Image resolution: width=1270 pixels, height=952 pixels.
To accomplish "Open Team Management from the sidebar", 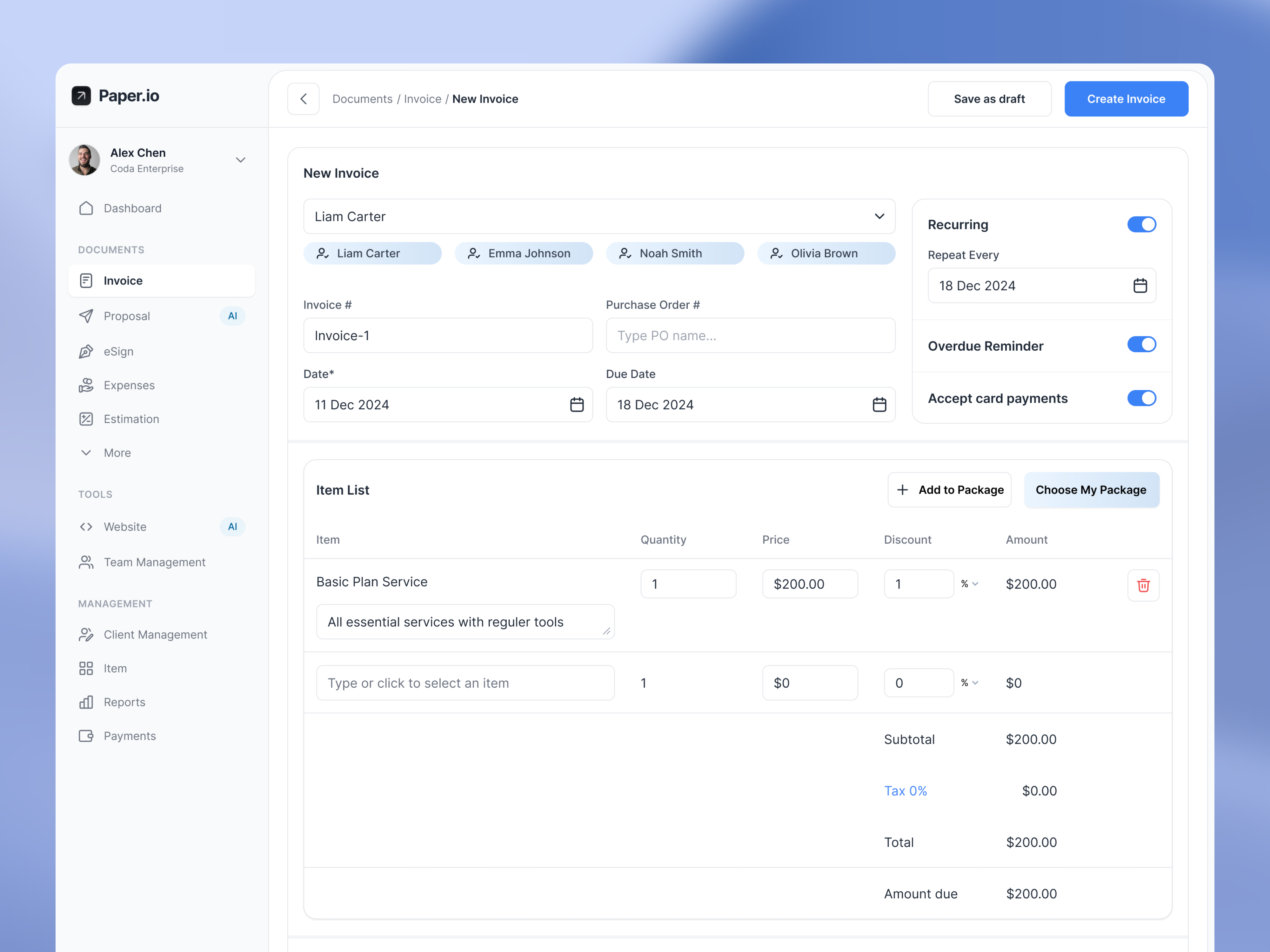I will [154, 562].
